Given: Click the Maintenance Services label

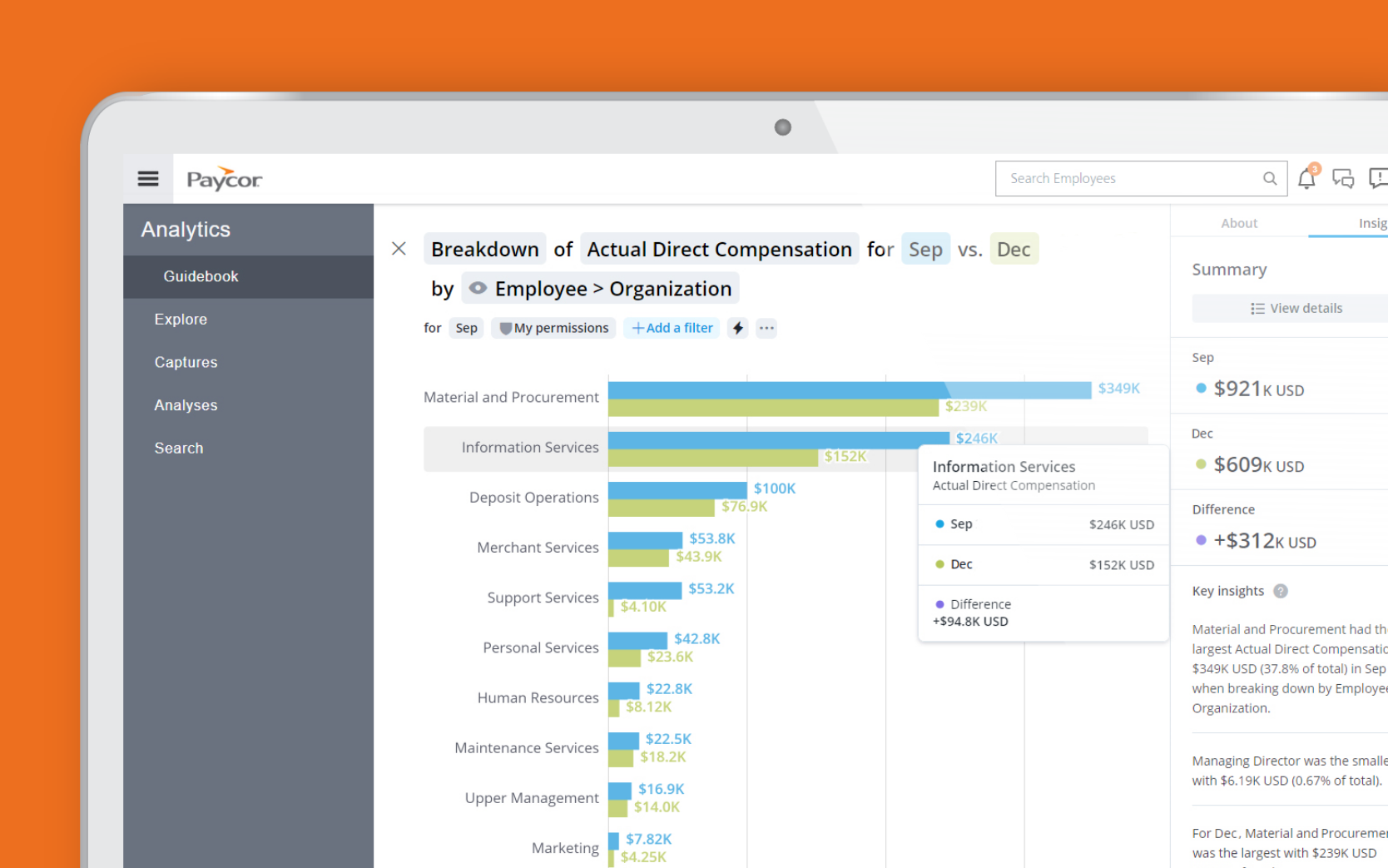Looking at the screenshot, I should [x=527, y=747].
